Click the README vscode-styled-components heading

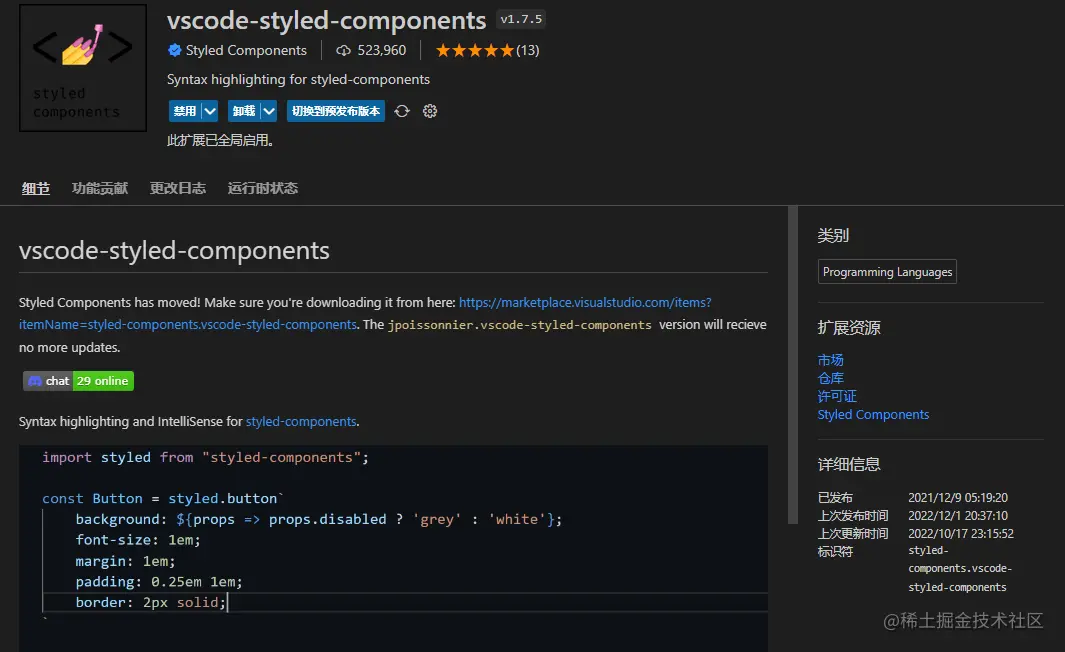click(174, 251)
